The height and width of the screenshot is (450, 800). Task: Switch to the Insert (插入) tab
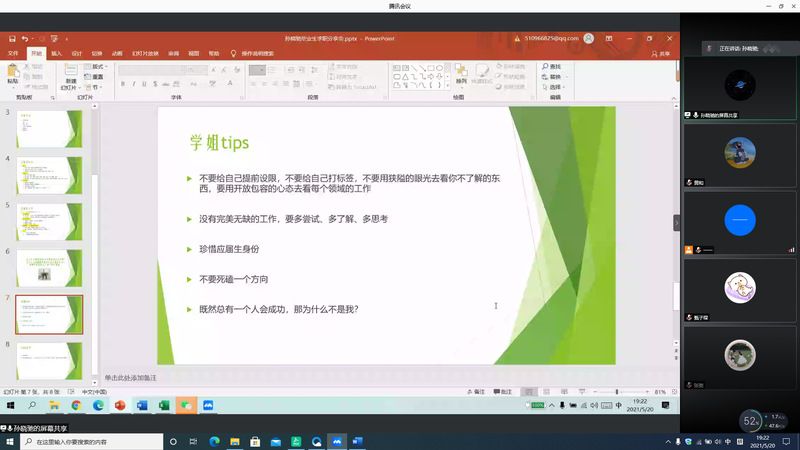tap(56, 54)
